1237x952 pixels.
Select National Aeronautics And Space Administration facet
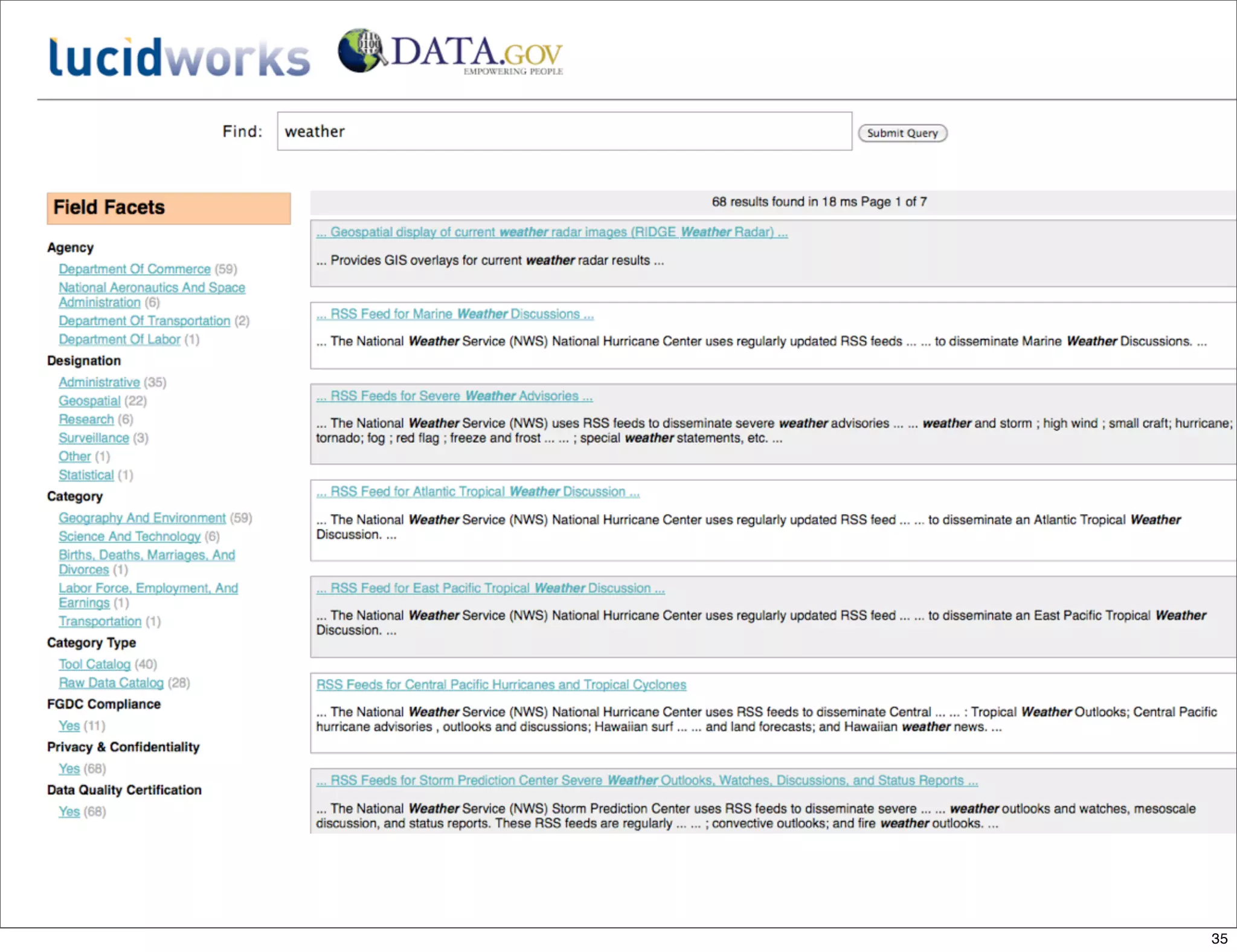click(x=151, y=288)
